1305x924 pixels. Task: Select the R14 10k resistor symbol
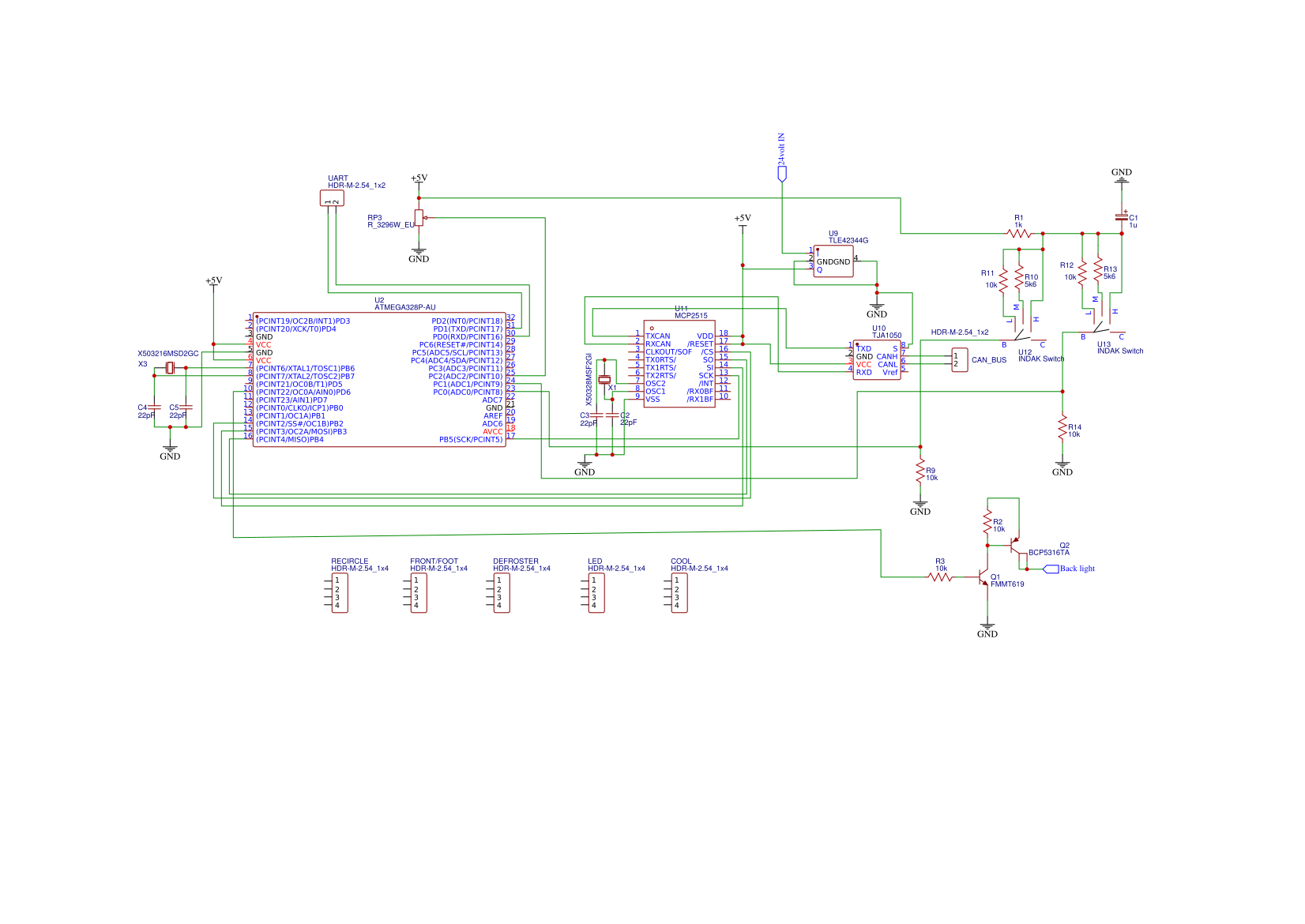tap(1062, 427)
